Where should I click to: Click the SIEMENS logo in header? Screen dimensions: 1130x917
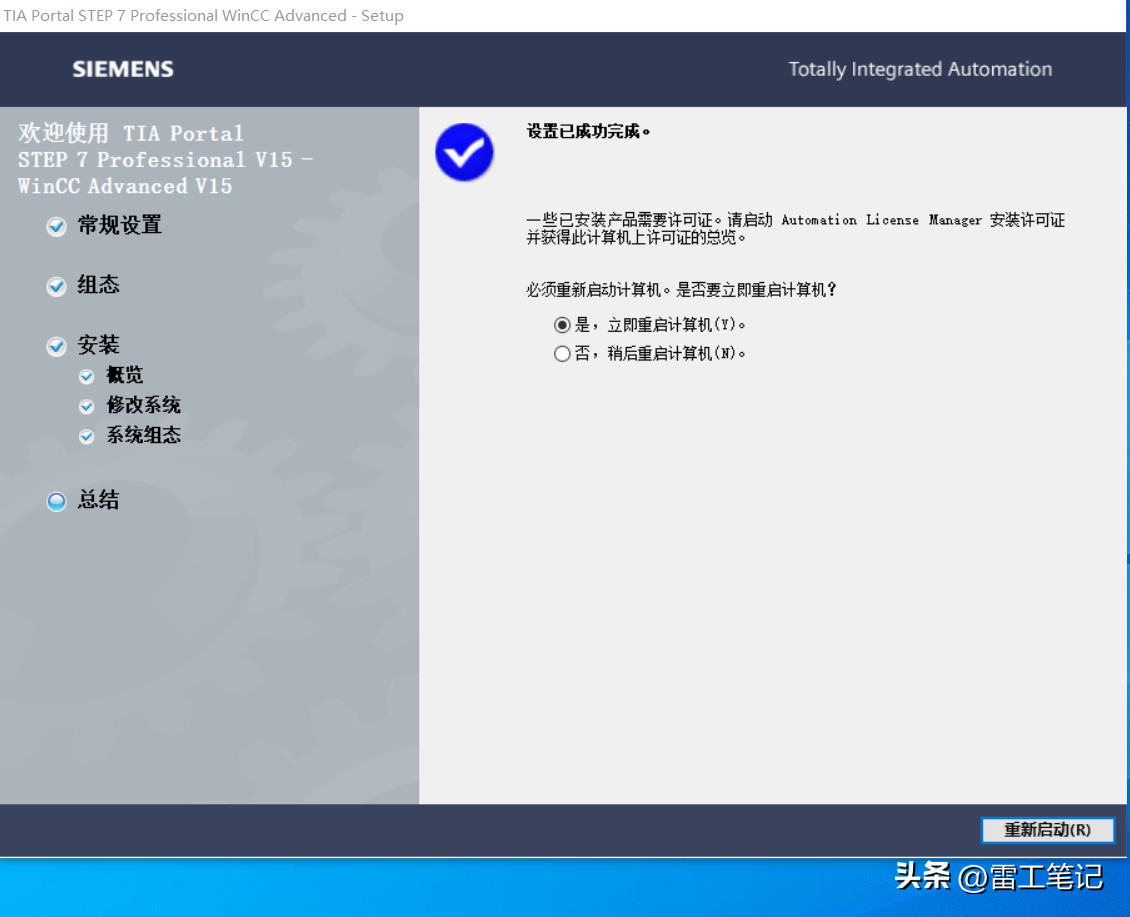click(x=123, y=69)
